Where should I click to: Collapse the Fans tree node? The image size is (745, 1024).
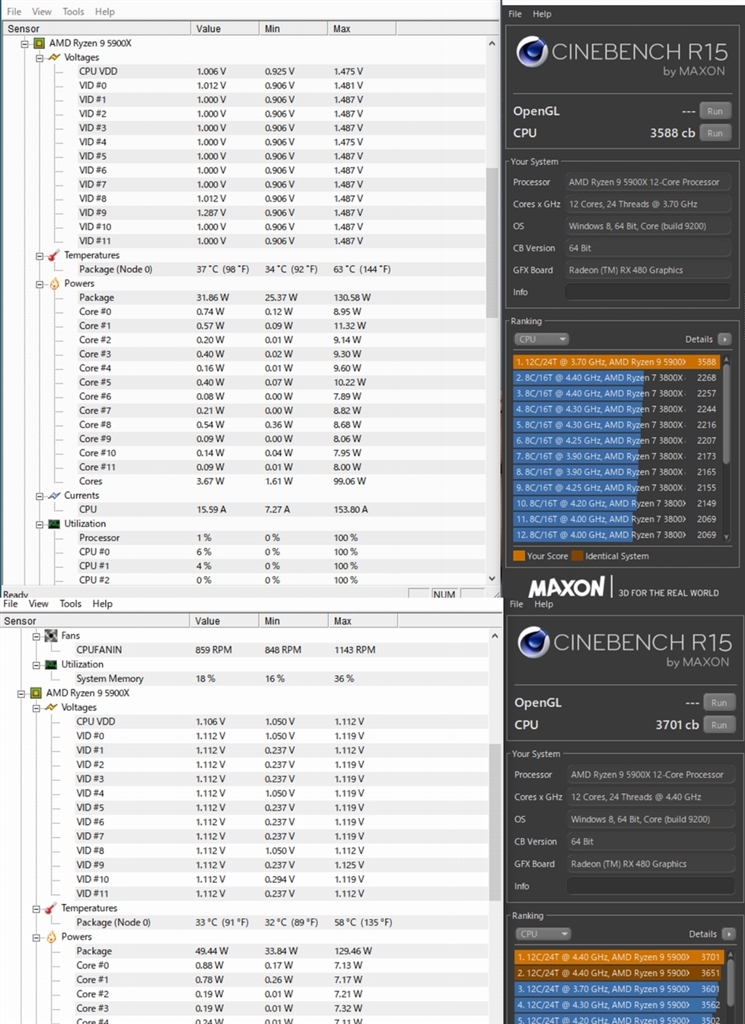pyautogui.click(x=37, y=636)
